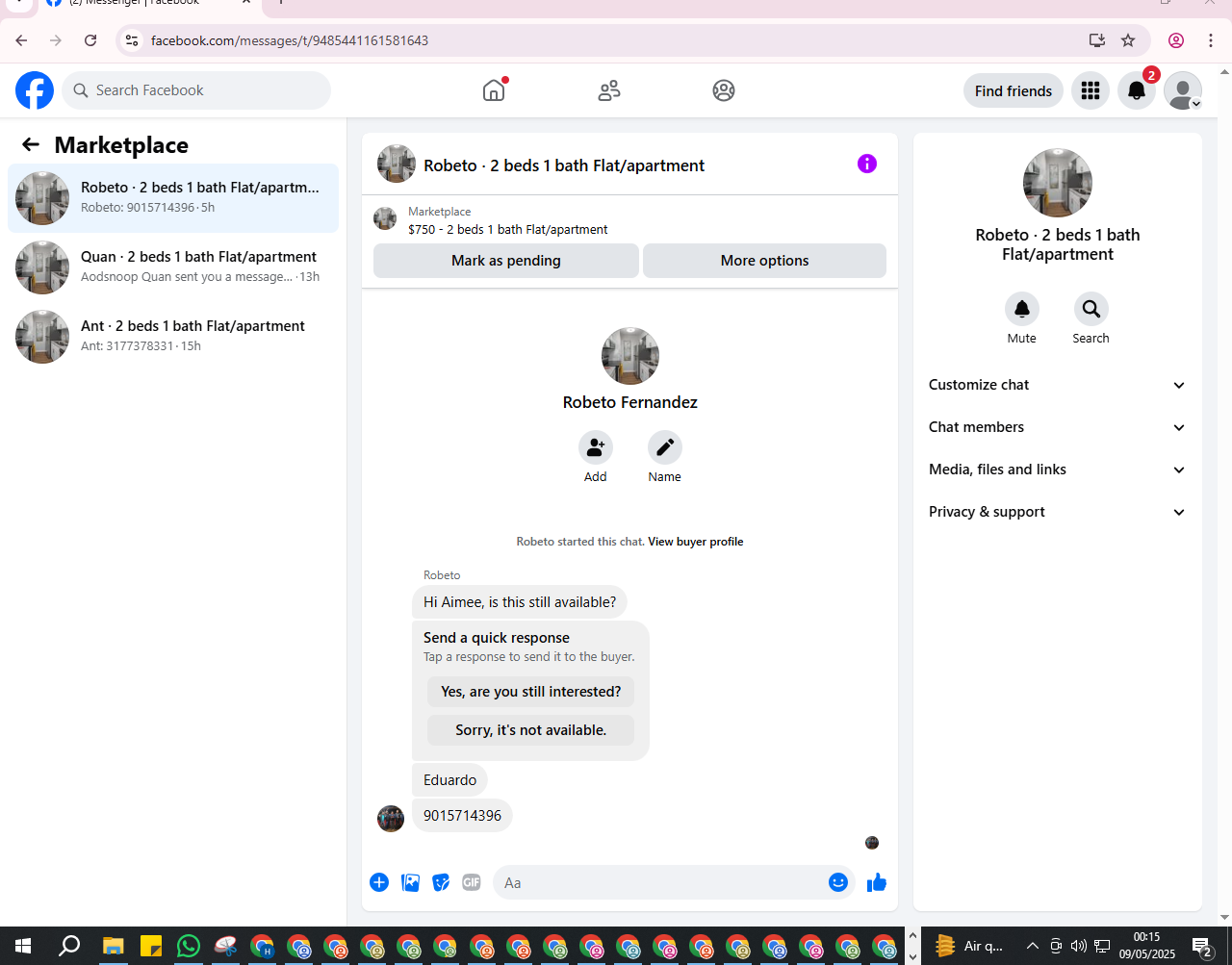Image resolution: width=1232 pixels, height=965 pixels.
Task: Expand the Privacy & support section
Action: pos(1057,512)
